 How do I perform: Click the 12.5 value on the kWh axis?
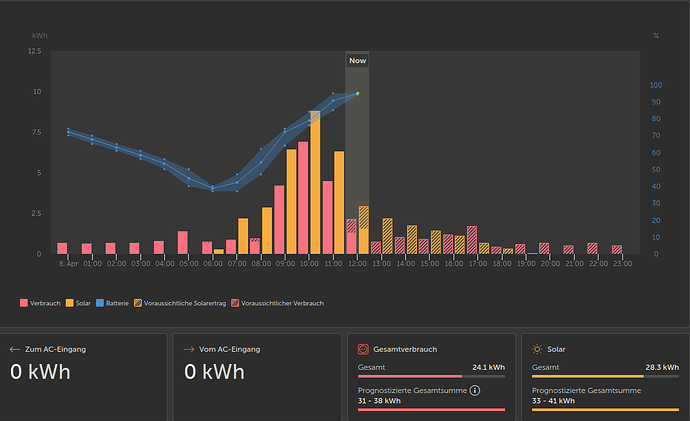(x=34, y=51)
